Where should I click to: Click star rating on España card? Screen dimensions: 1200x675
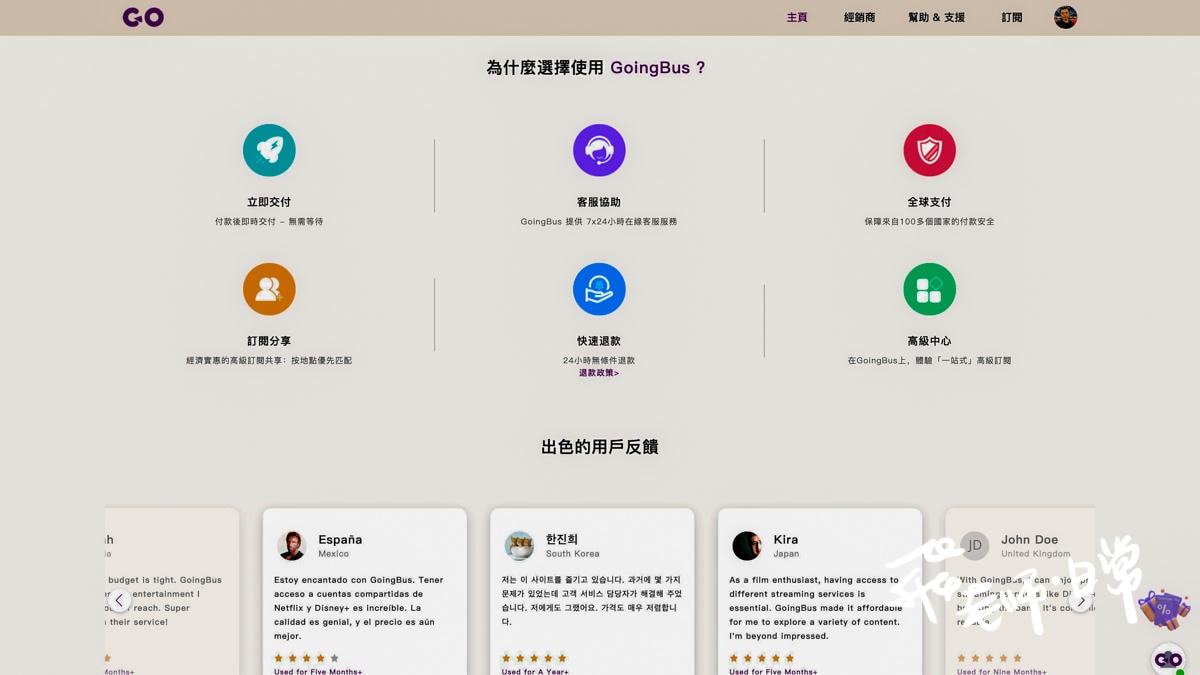306,658
